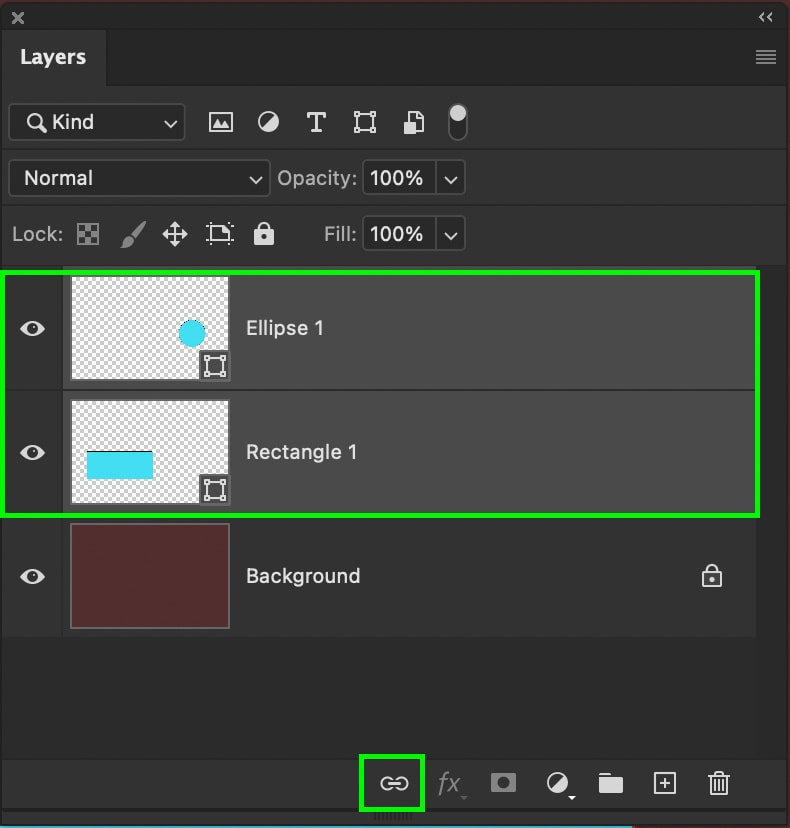
Task: Click the Fill label
Action: point(340,233)
